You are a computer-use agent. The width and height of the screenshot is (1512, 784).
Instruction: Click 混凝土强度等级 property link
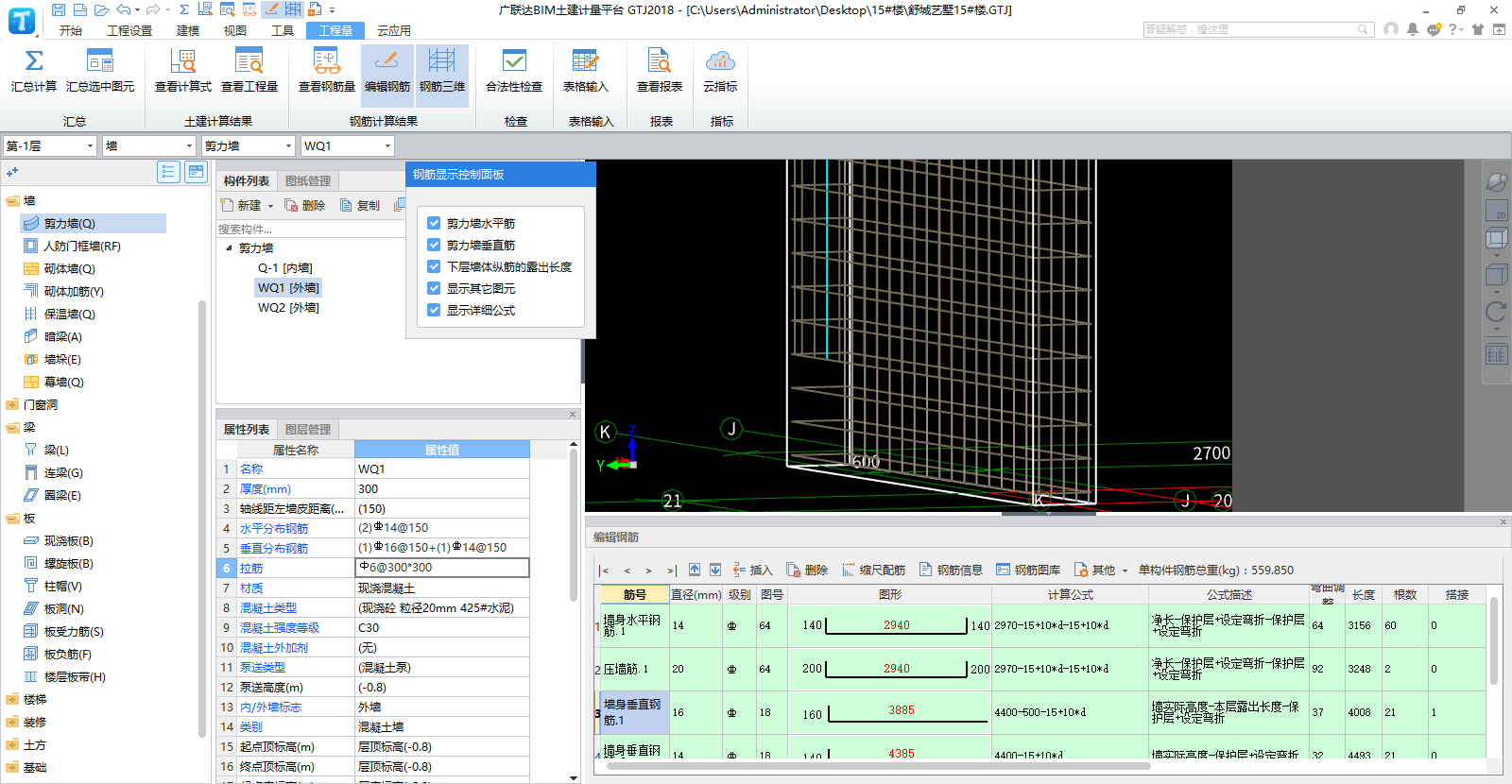(280, 627)
